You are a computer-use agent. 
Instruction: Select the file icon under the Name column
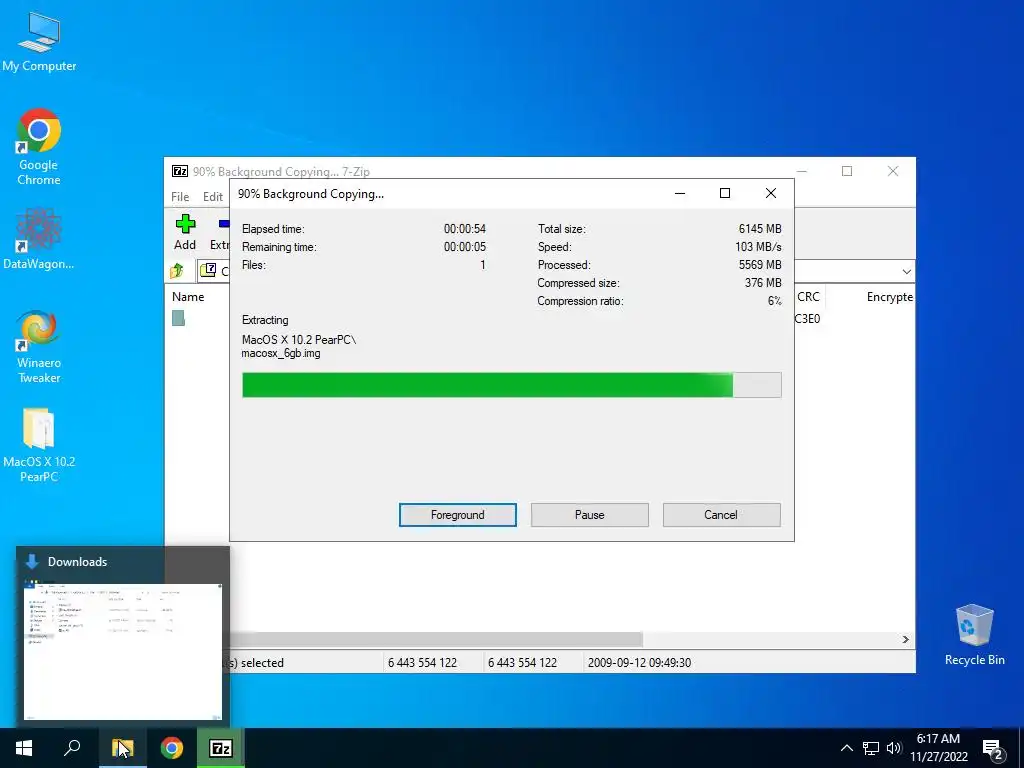point(178,318)
